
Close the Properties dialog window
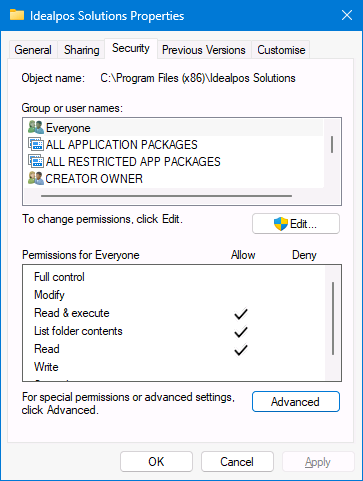(347, 15)
